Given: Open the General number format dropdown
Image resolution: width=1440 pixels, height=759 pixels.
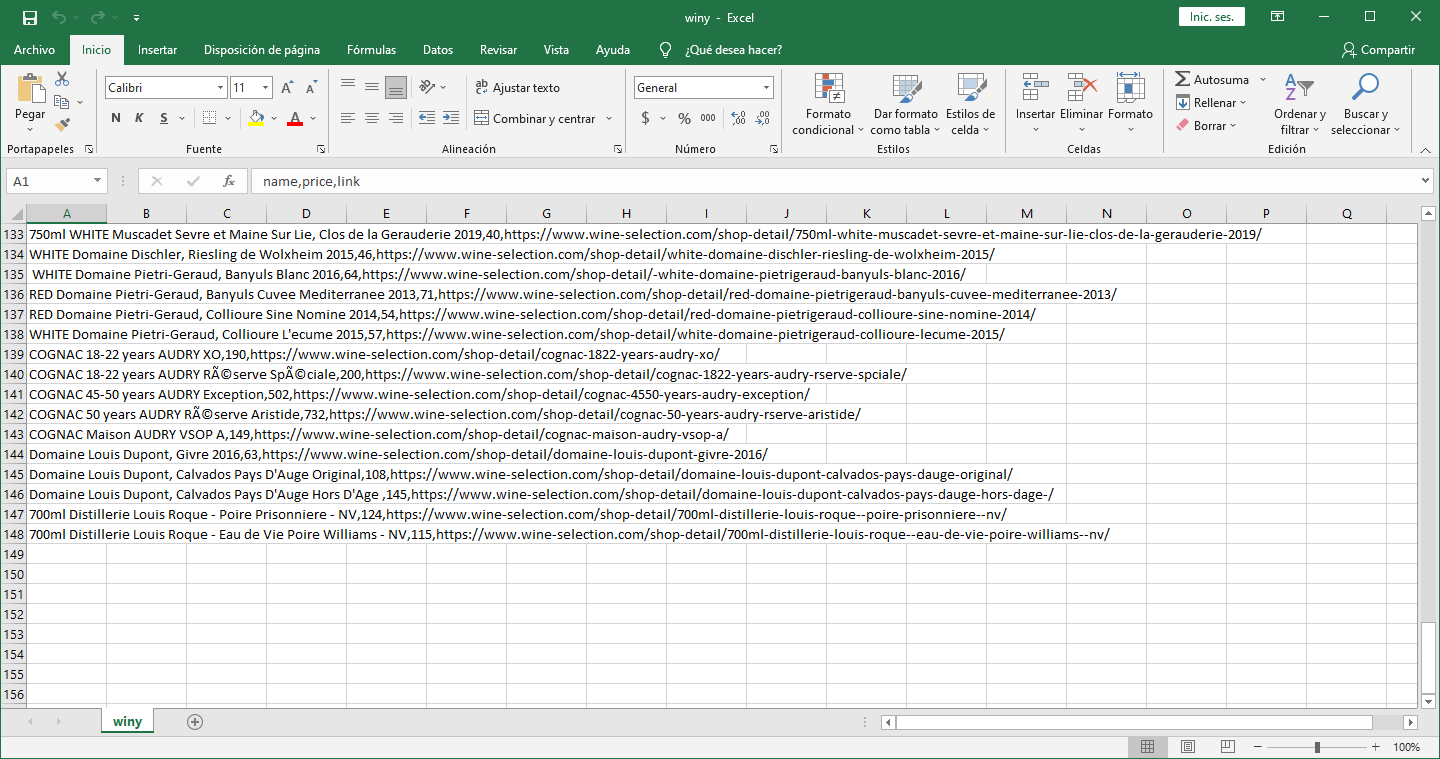Looking at the screenshot, I should [x=767, y=88].
